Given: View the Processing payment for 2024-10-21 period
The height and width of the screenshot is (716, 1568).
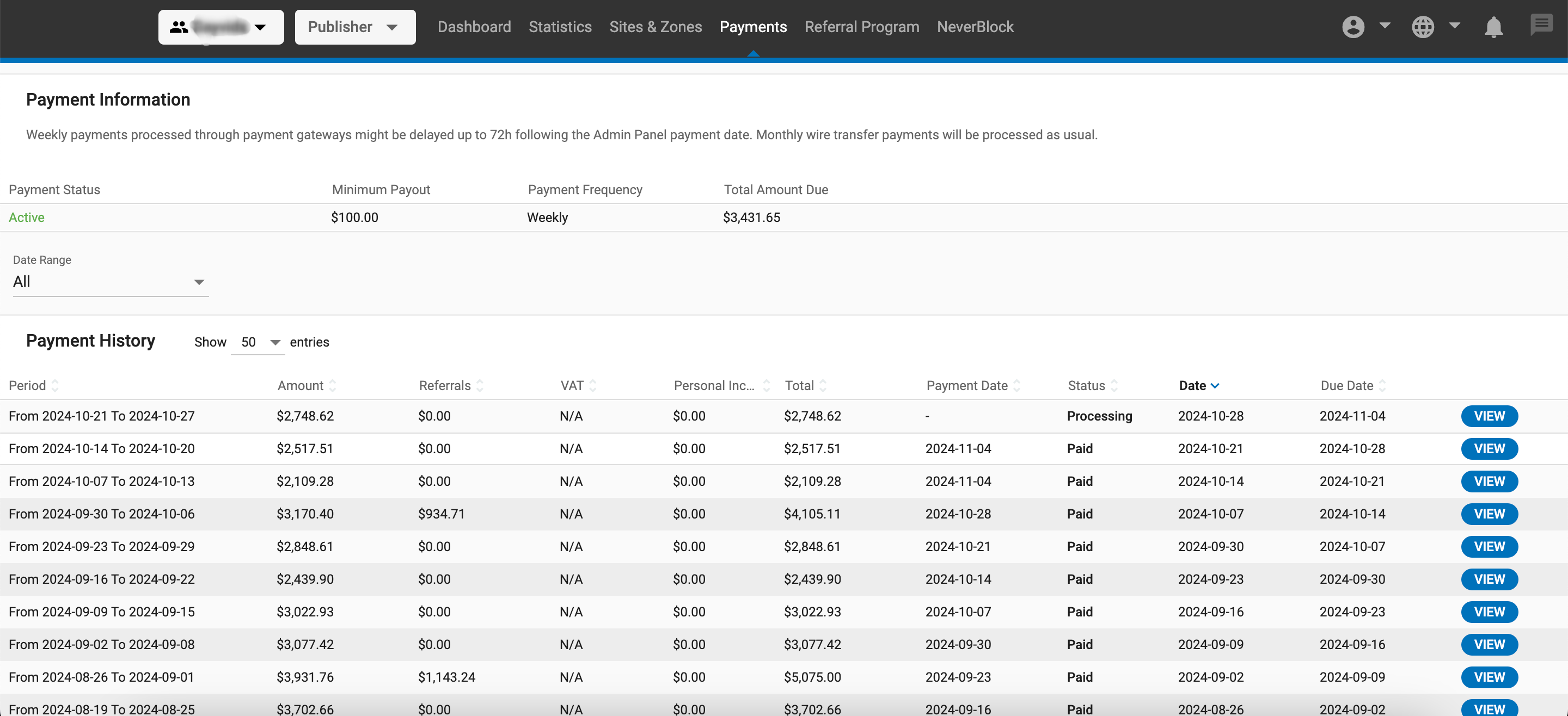Looking at the screenshot, I should (1489, 416).
